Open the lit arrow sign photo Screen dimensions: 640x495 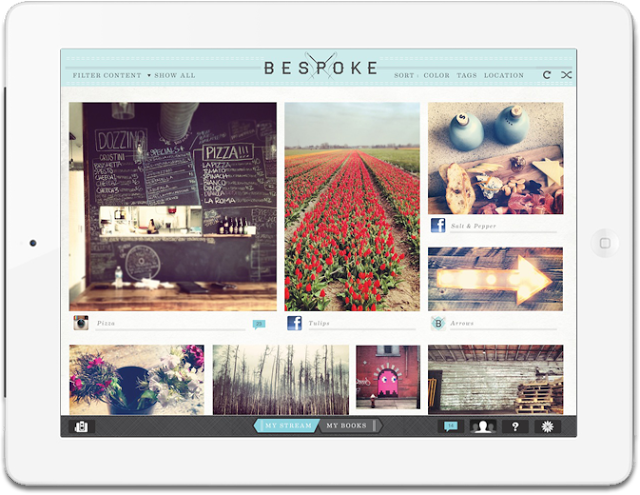[x=496, y=279]
